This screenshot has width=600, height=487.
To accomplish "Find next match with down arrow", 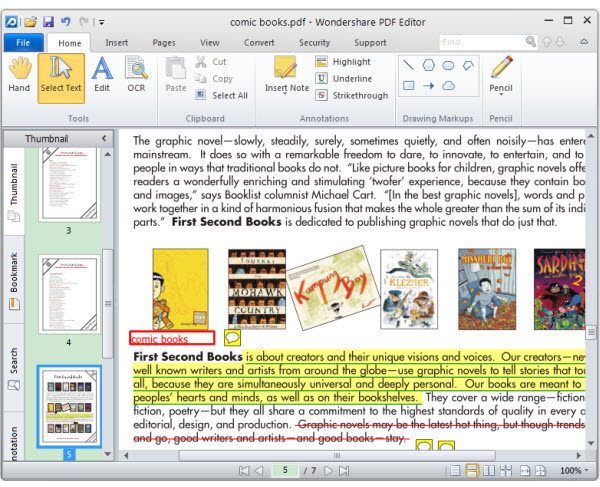I will [x=560, y=42].
